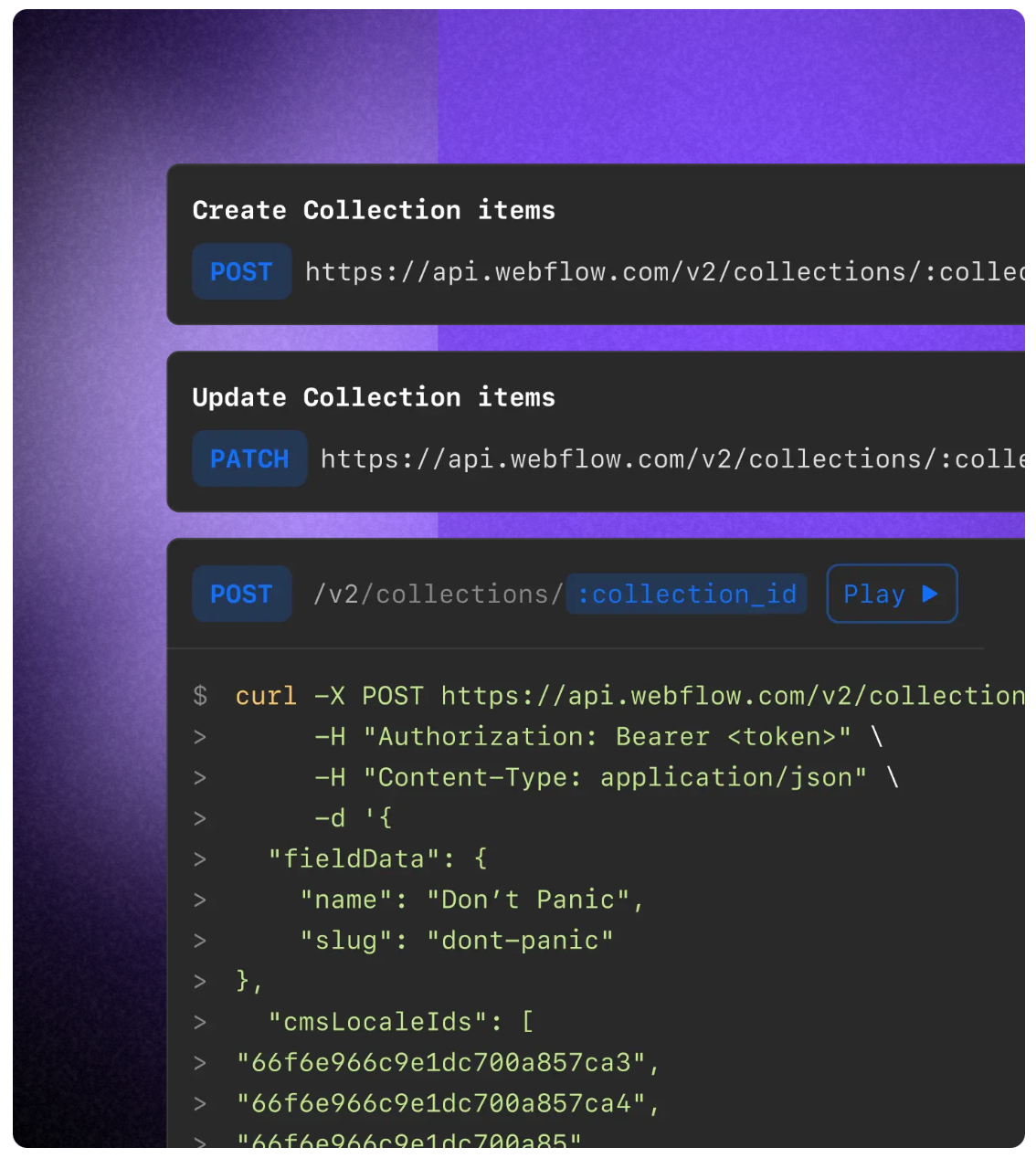1036x1158 pixels.
Task: Click the curl -X POST command line
Action: (629, 696)
